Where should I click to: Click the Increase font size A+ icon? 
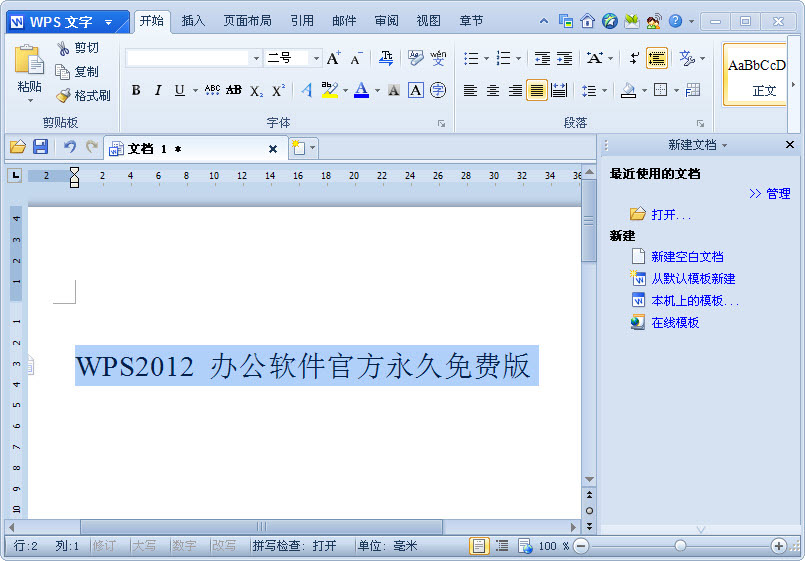[334, 59]
